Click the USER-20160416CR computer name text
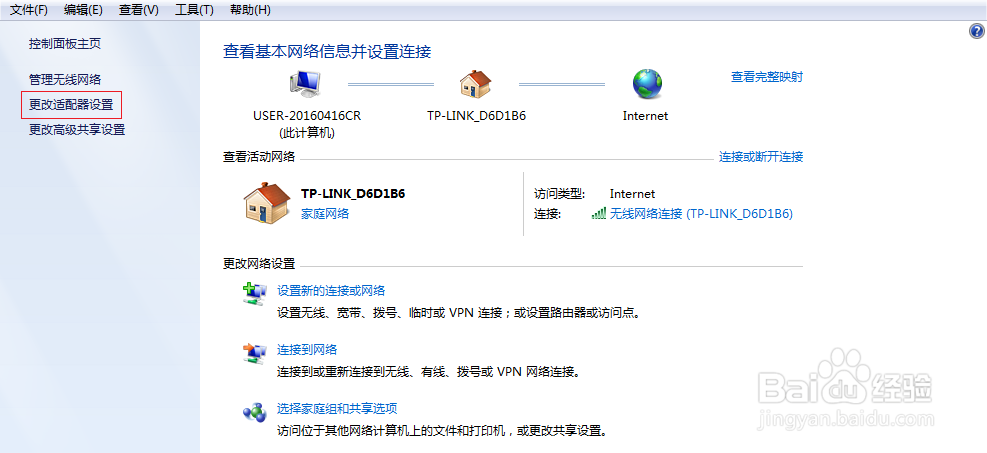Image resolution: width=987 pixels, height=453 pixels. (x=307, y=116)
